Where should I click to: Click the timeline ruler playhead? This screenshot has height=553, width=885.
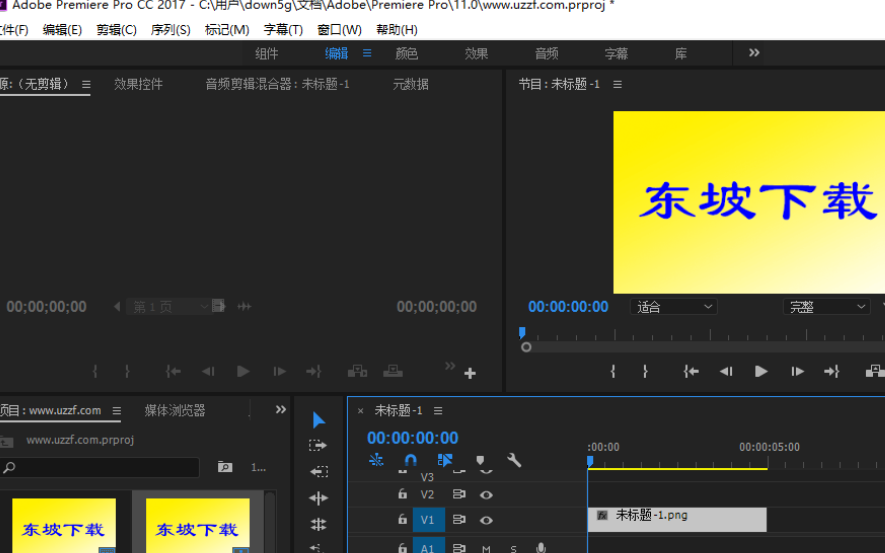coord(590,462)
